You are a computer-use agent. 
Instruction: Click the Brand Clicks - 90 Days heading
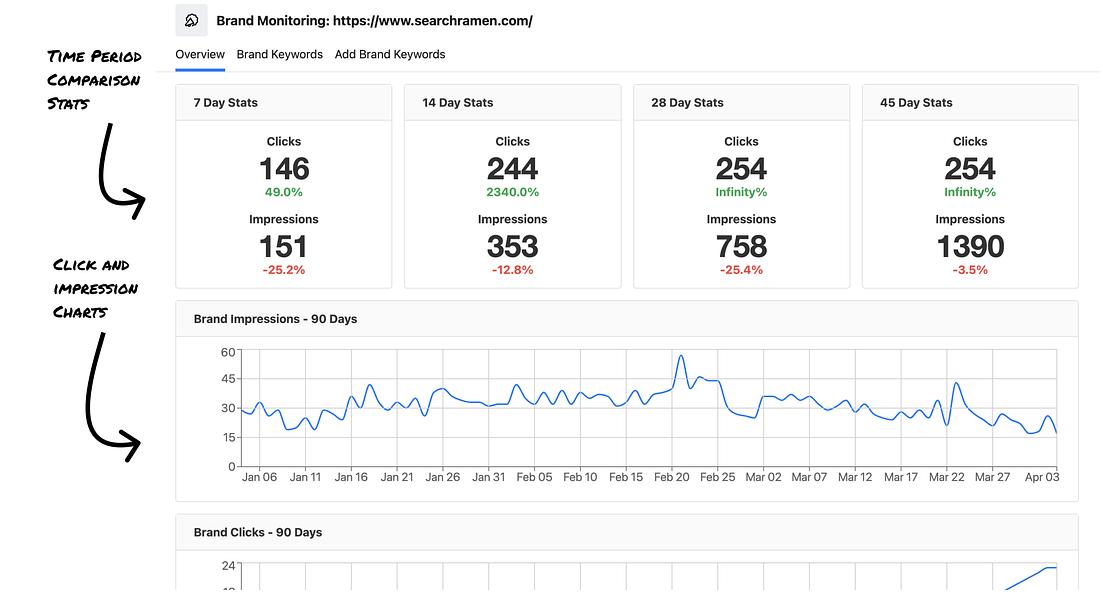click(x=257, y=532)
